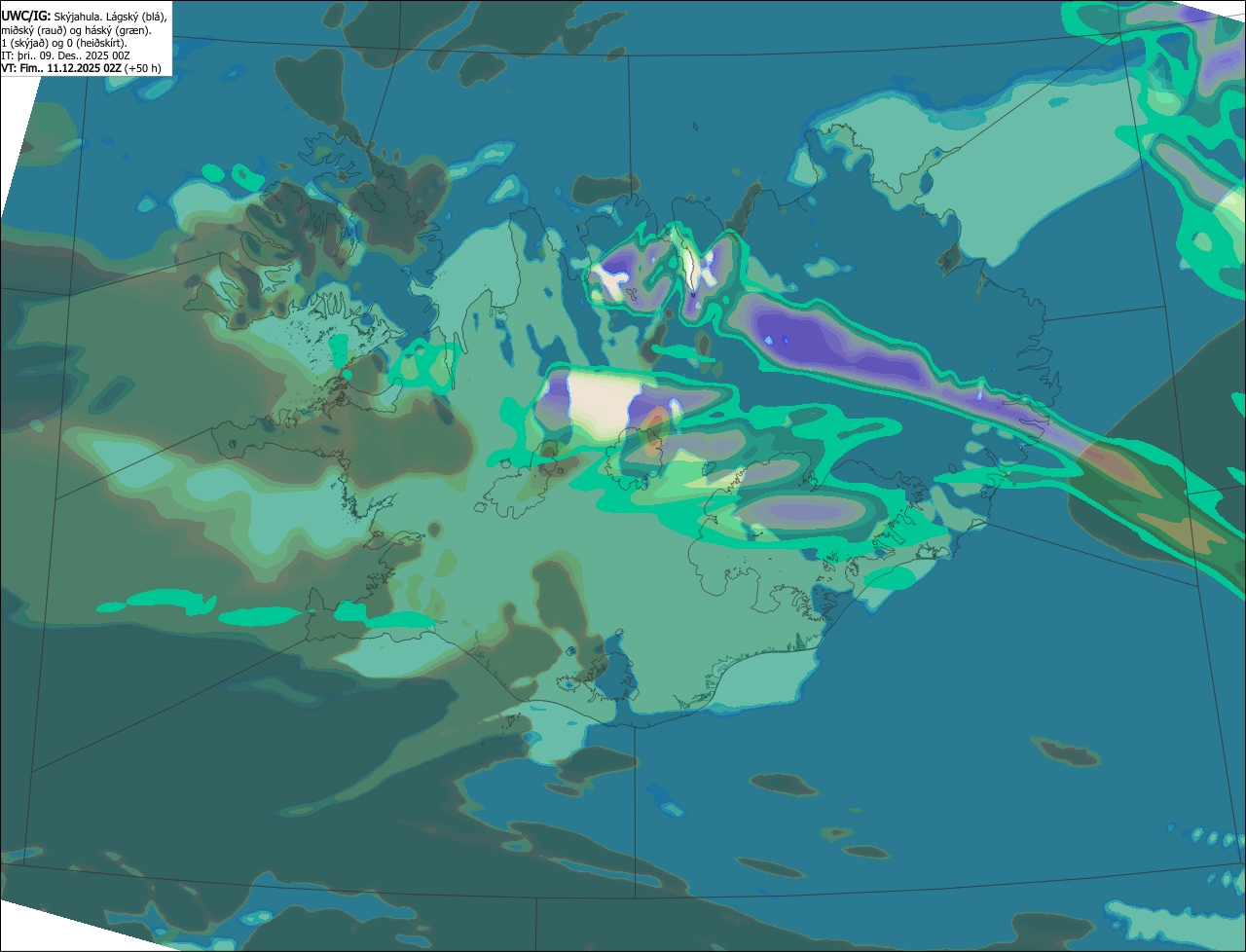Click the "miðský (rauð) og háský (græn)." line
The width and height of the screenshot is (1246, 952).
pos(76,30)
